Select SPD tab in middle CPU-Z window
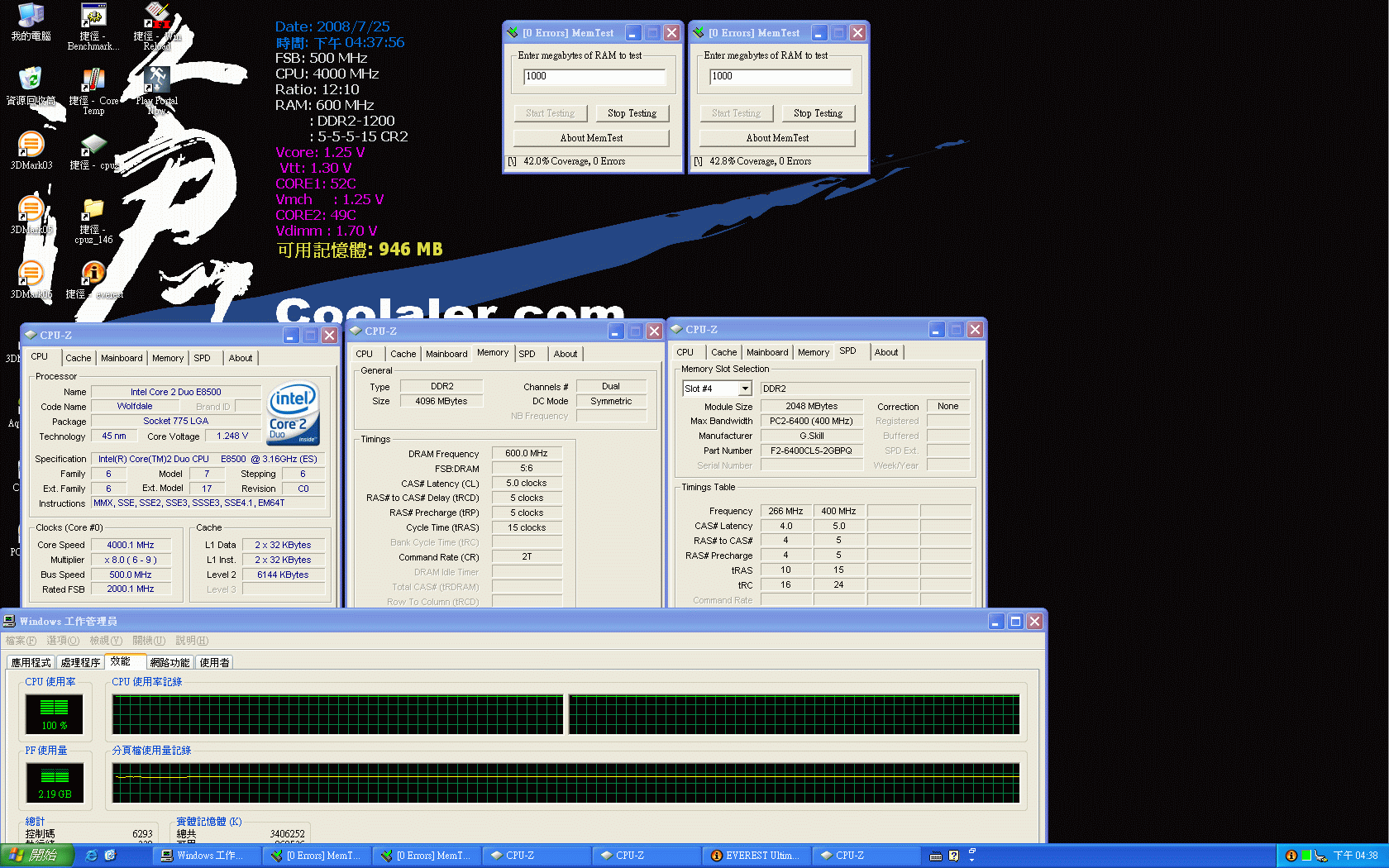Screen dimensions: 1389x868 [x=527, y=354]
